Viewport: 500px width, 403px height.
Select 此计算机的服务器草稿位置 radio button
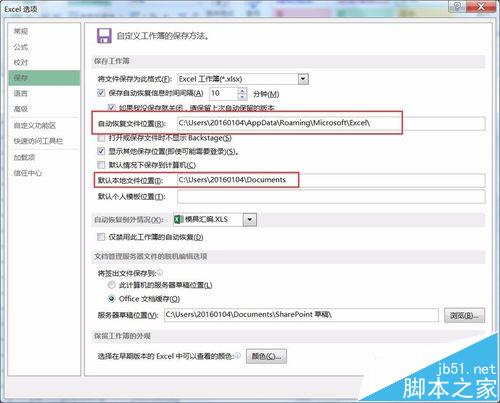pyautogui.click(x=111, y=285)
